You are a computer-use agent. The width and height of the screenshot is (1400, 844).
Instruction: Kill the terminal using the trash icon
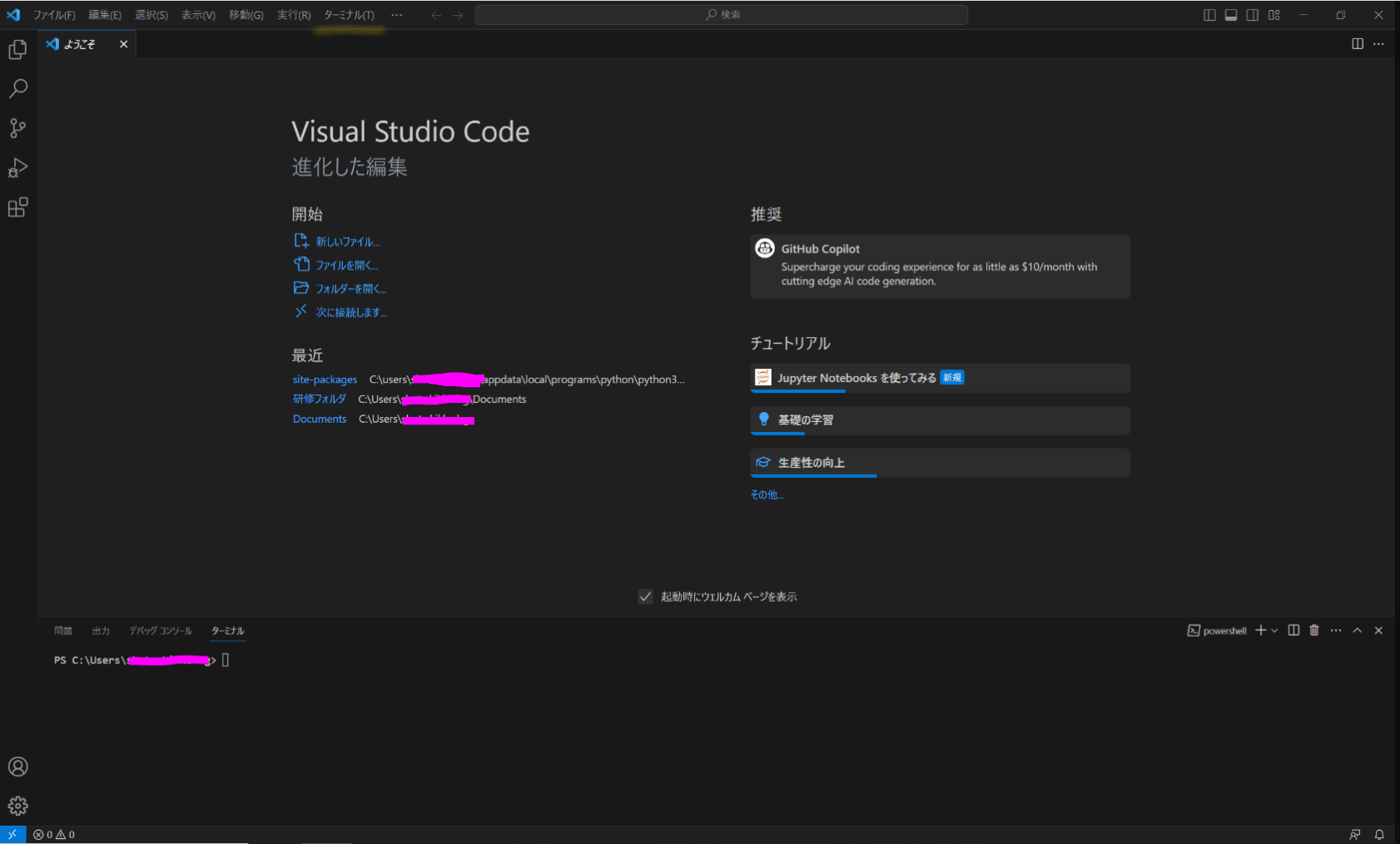[x=1314, y=630]
